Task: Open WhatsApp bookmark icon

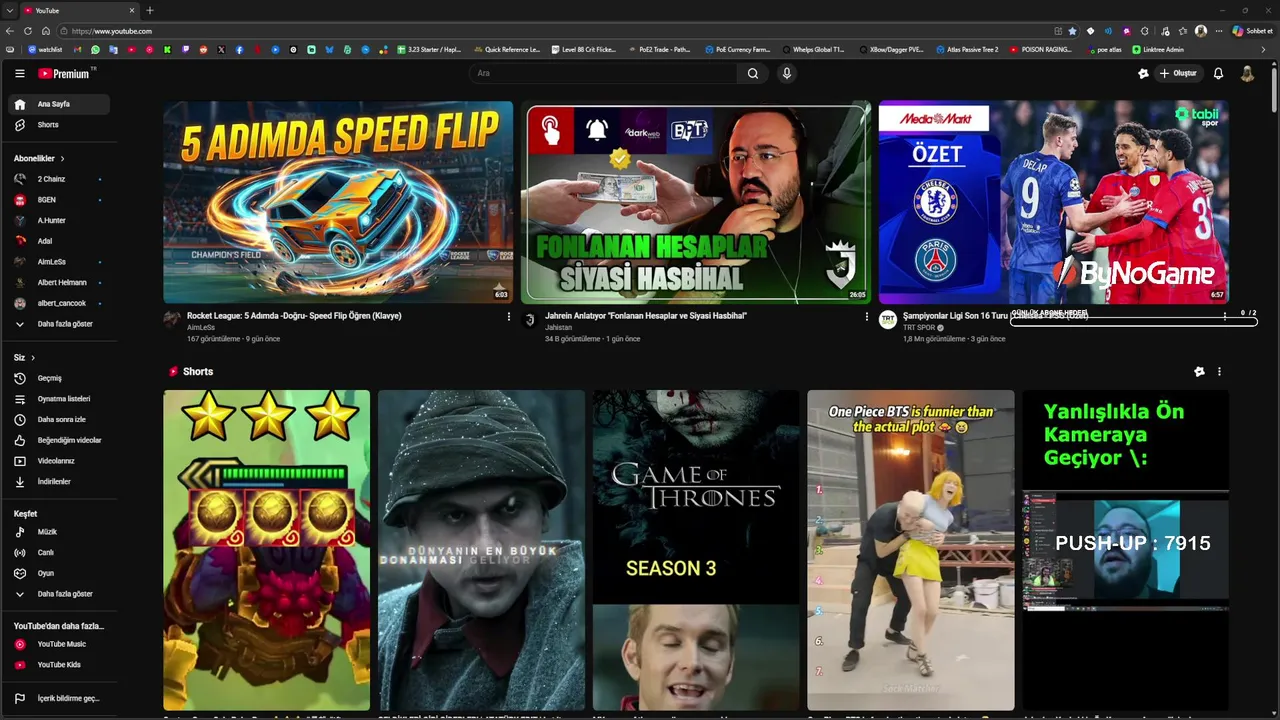Action: pos(96,49)
